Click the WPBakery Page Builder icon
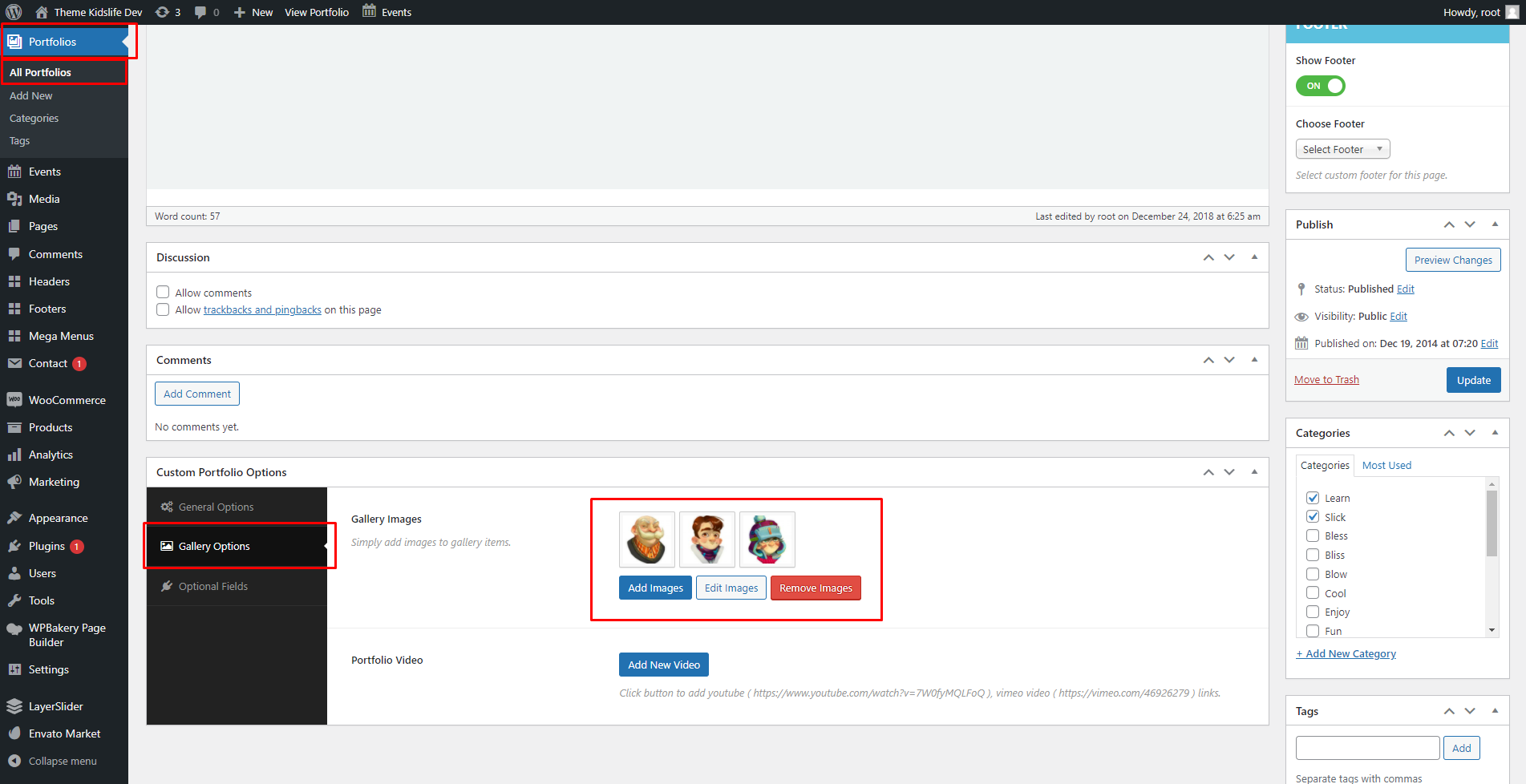1526x784 pixels. 14,628
